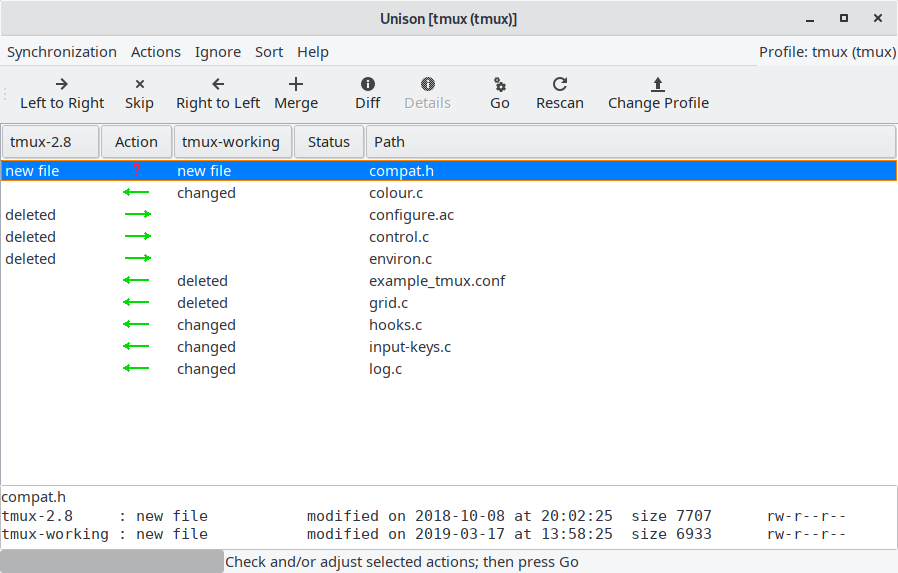Image resolution: width=898 pixels, height=573 pixels.
Task: Click green left arrow for hooks.c
Action: point(136,324)
